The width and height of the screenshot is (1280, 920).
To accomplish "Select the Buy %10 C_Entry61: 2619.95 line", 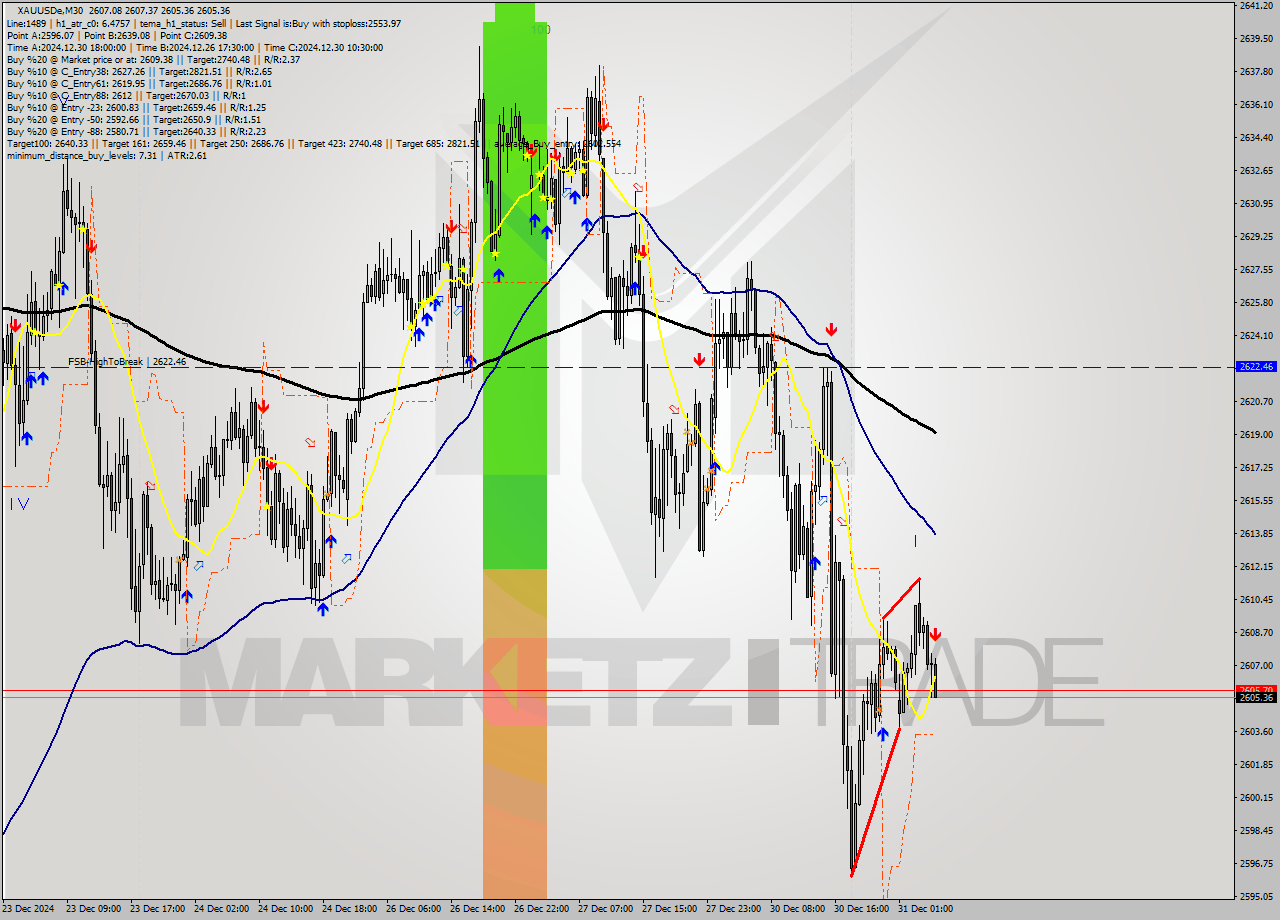I will pyautogui.click(x=139, y=83).
